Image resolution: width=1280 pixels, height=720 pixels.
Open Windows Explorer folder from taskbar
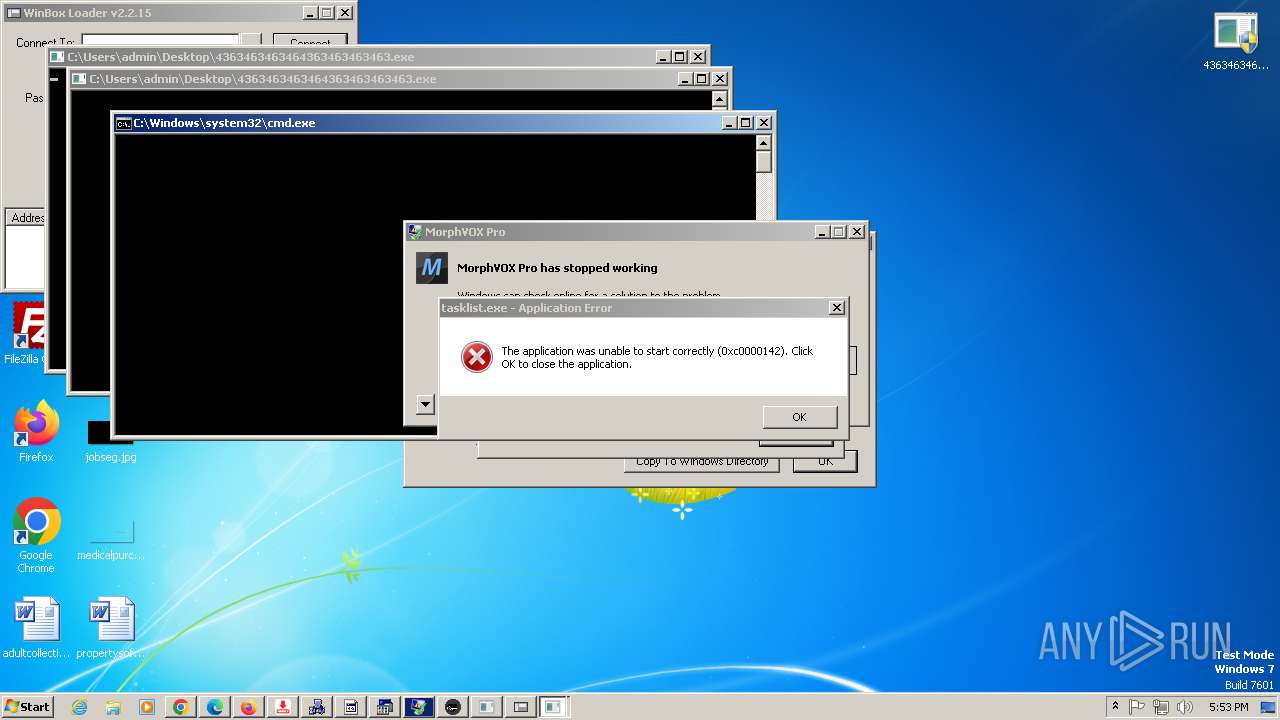pyautogui.click(x=113, y=707)
